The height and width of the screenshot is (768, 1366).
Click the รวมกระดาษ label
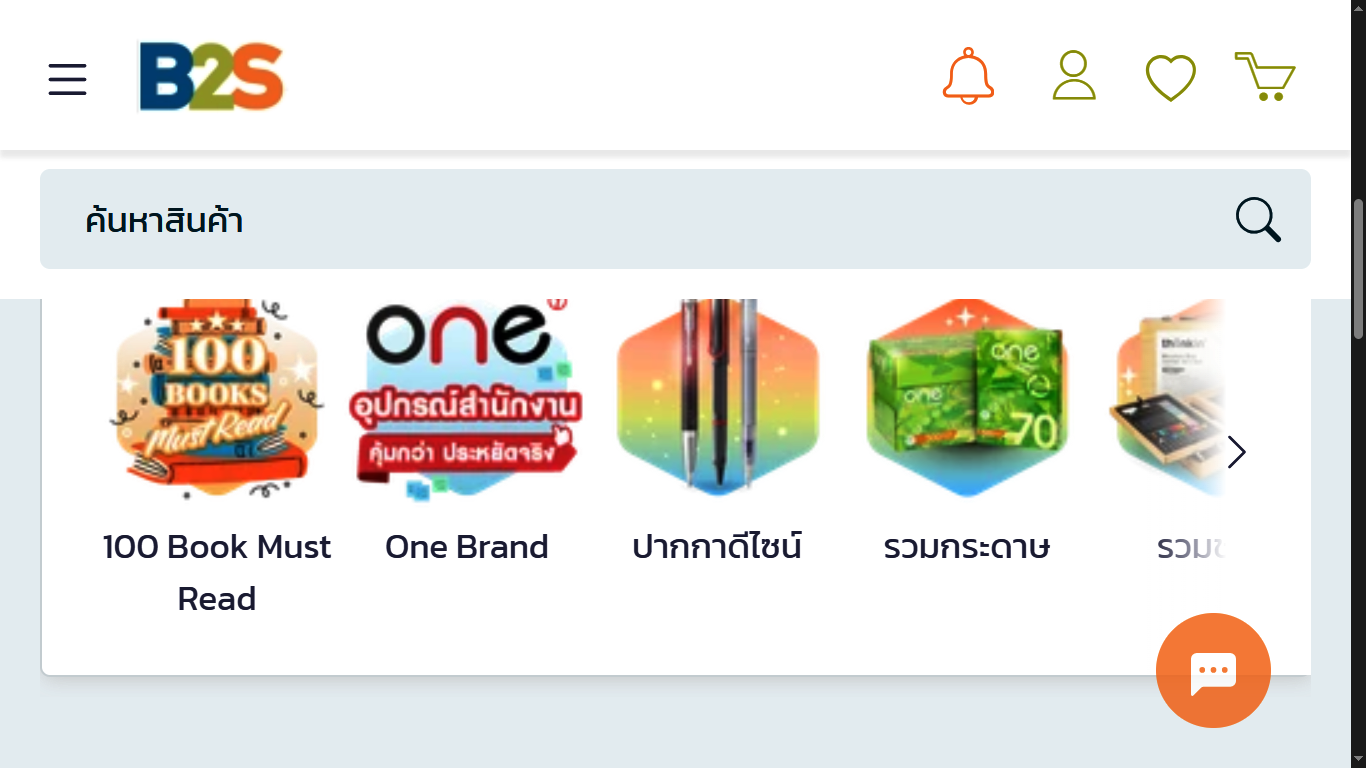pyautogui.click(x=967, y=547)
